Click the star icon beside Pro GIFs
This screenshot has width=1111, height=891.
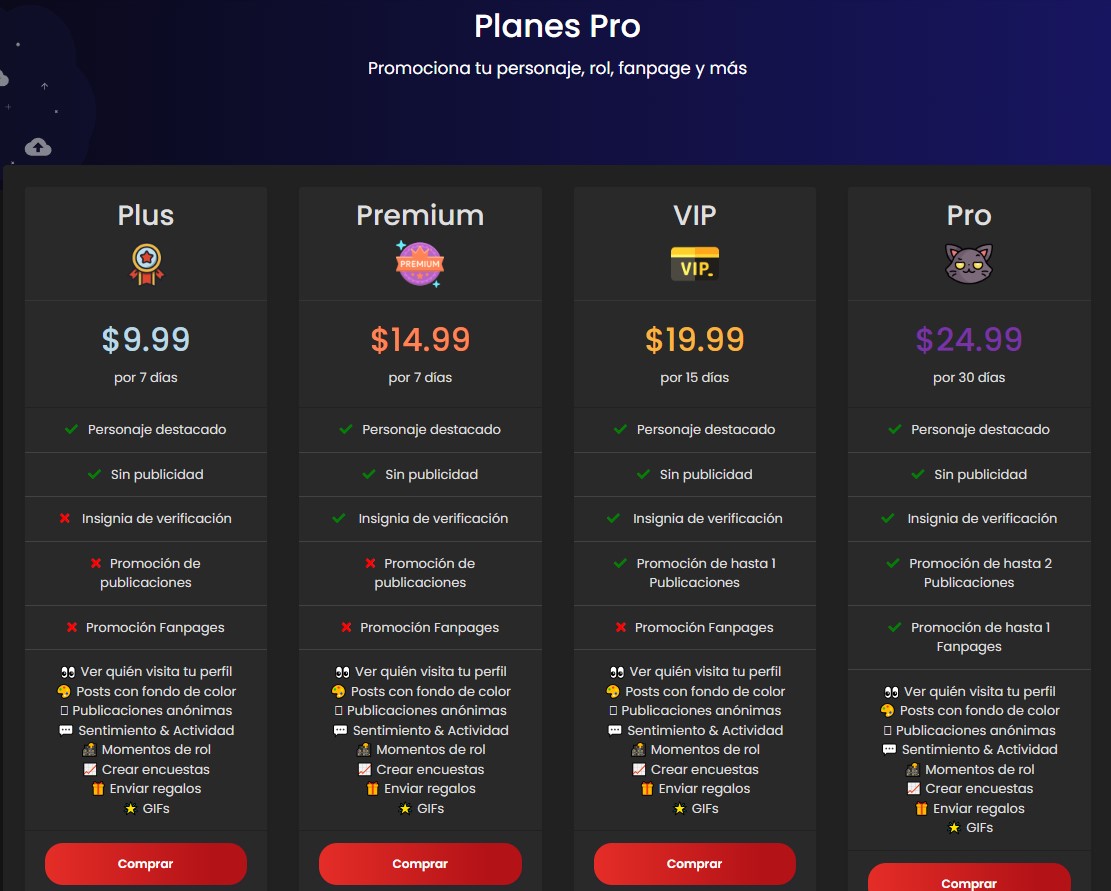tap(954, 828)
